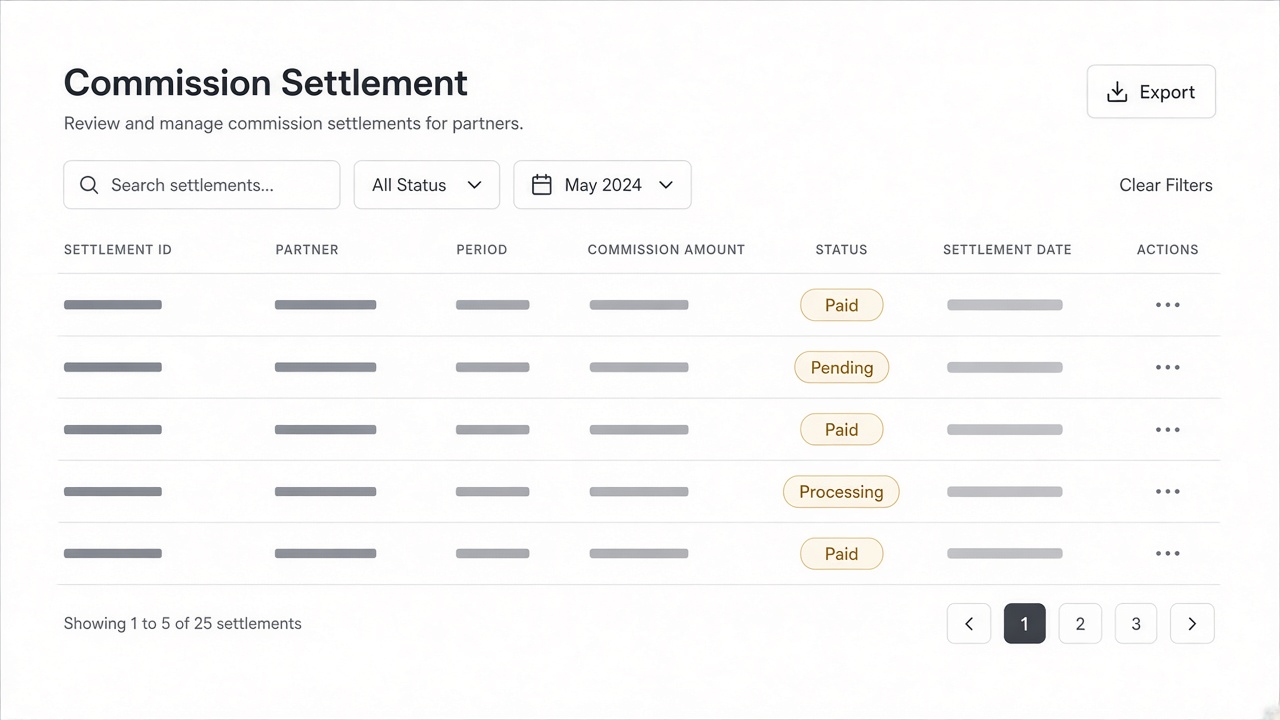Sort by Partner column header
1280x720 pixels.
[307, 249]
